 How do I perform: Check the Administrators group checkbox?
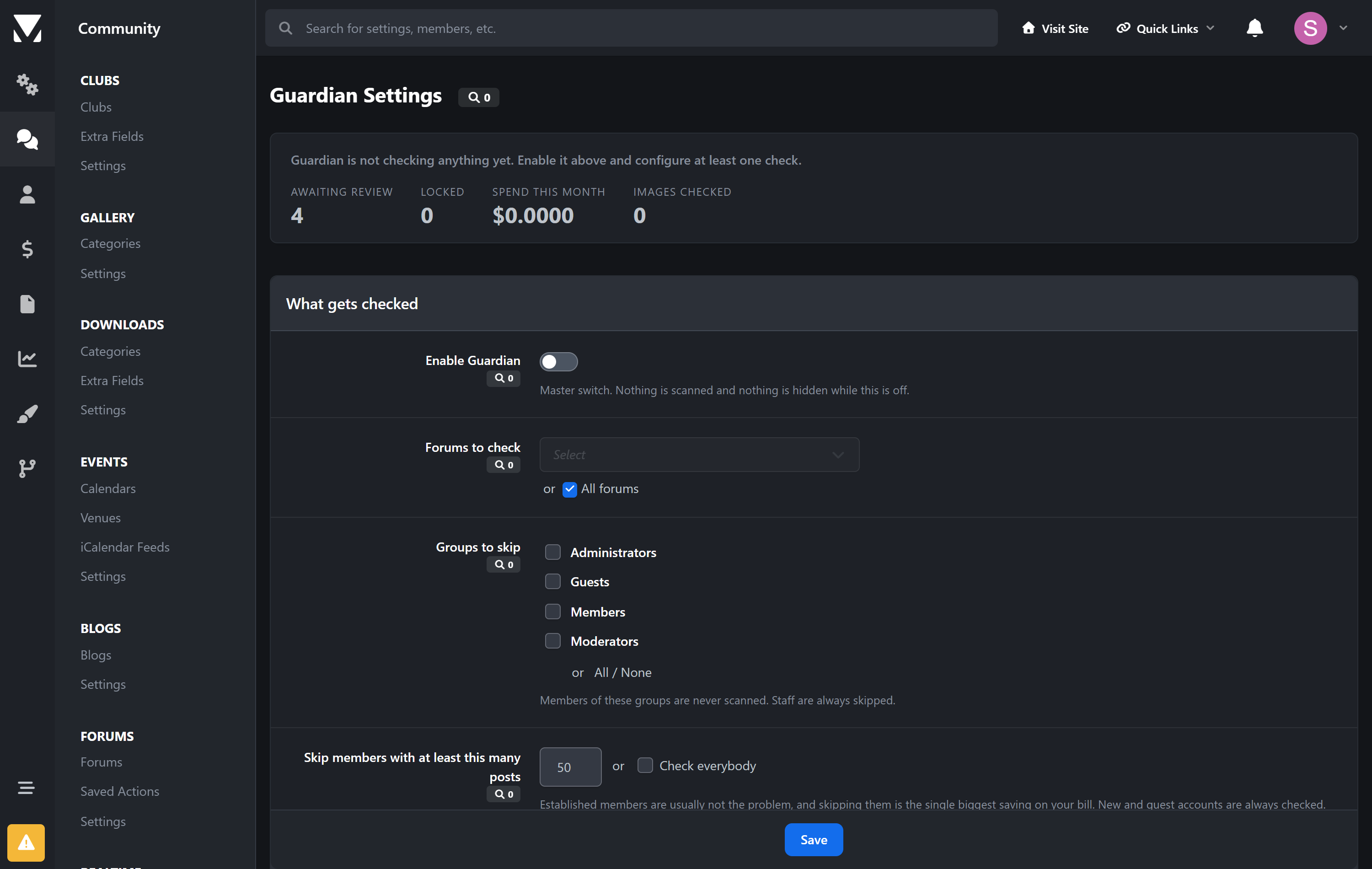tap(552, 552)
